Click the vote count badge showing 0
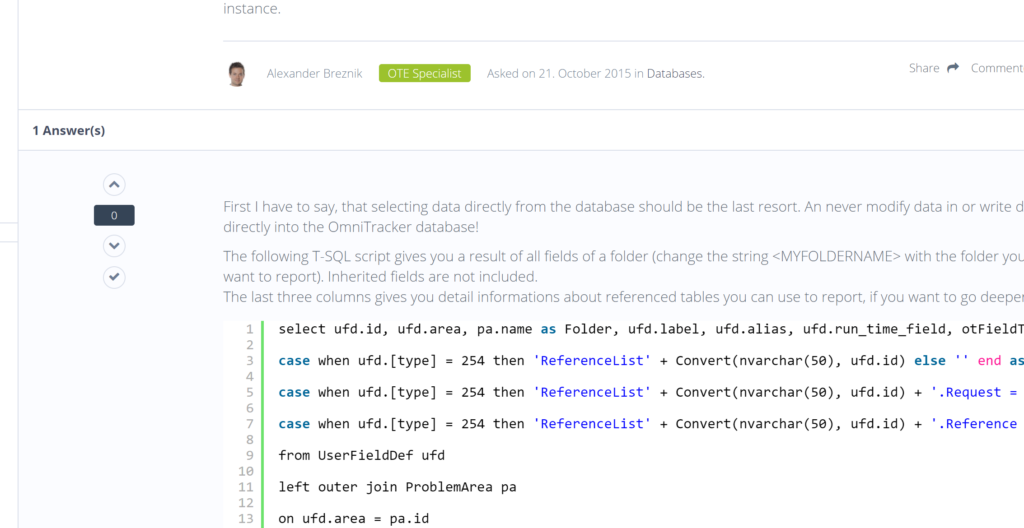The height and width of the screenshot is (528, 1024). (x=114, y=215)
